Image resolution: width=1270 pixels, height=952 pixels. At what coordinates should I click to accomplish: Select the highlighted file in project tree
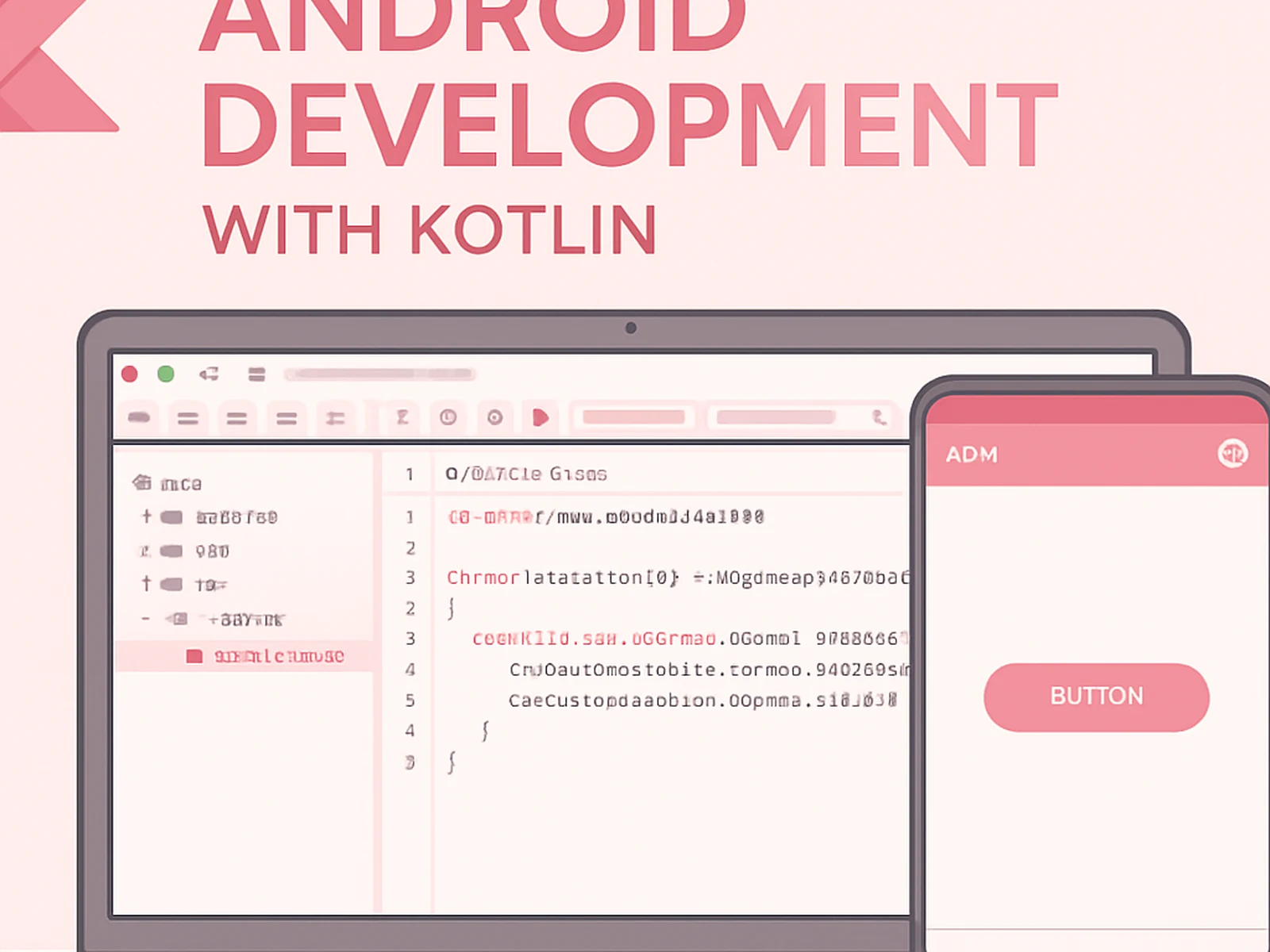pos(244,657)
